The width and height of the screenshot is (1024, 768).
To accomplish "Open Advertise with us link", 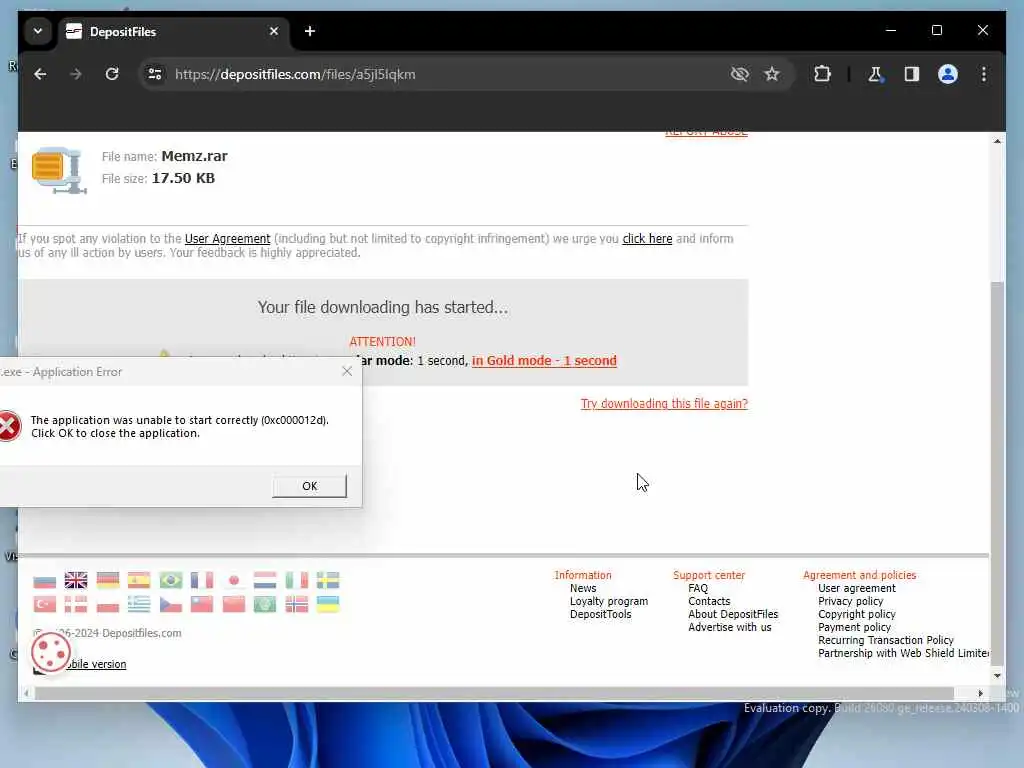I will (x=729, y=627).
